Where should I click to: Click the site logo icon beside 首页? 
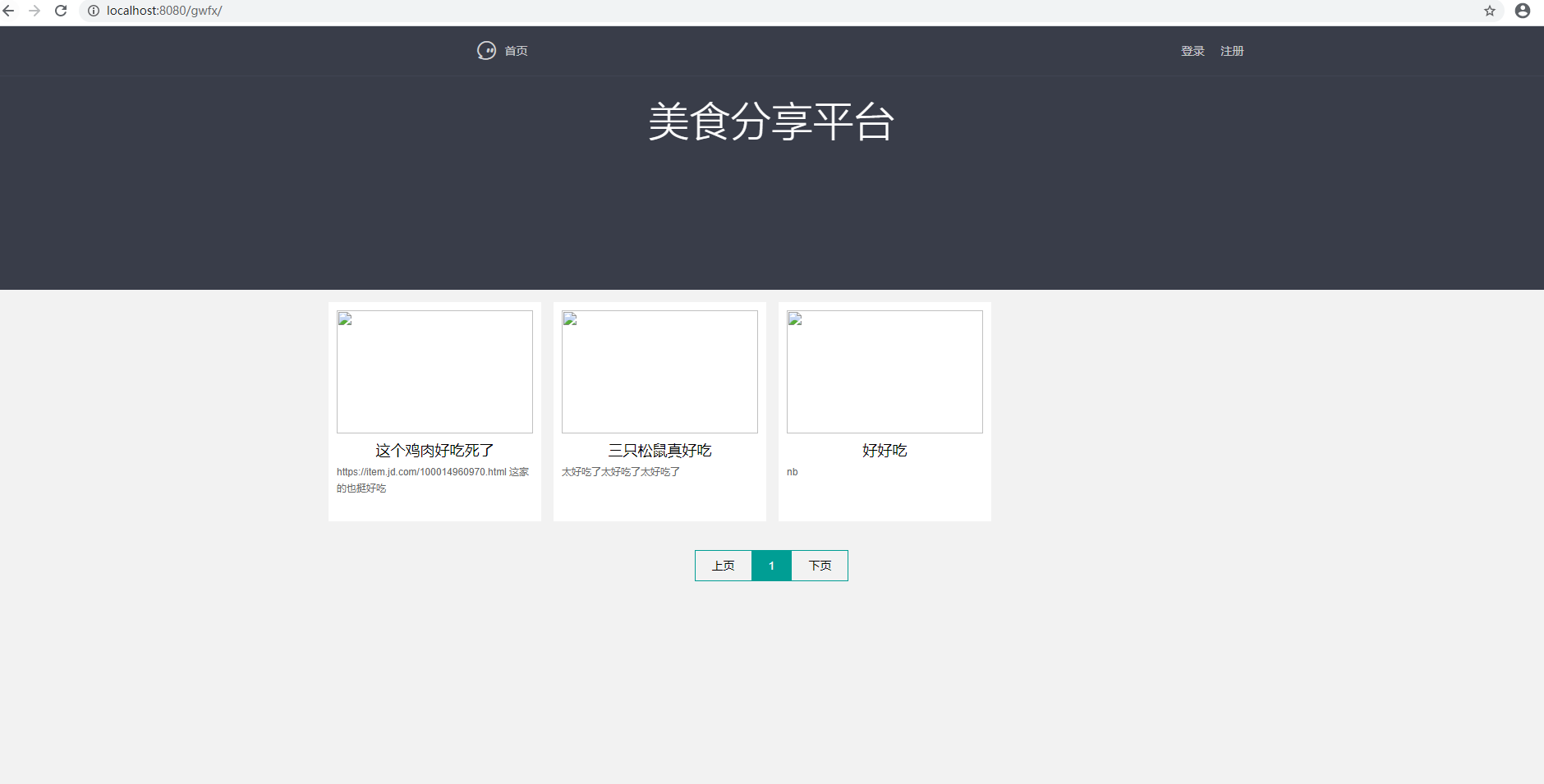point(486,51)
